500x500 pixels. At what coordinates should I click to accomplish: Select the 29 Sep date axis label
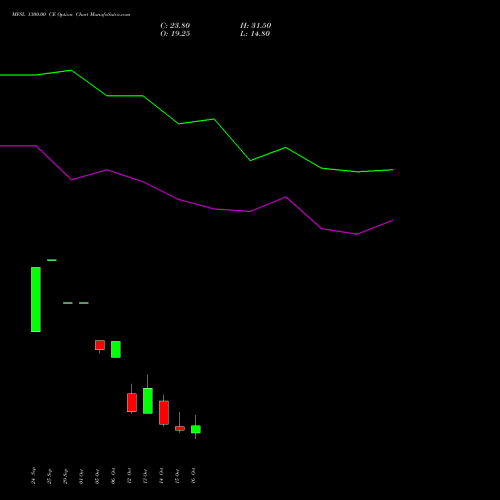click(x=65, y=476)
